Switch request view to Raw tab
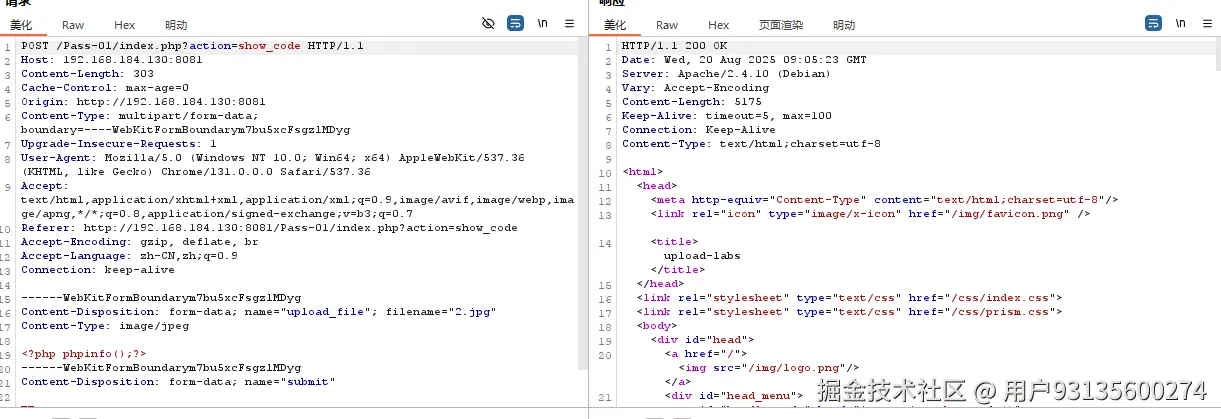Viewport: 1221px width, 419px height. coord(73,25)
